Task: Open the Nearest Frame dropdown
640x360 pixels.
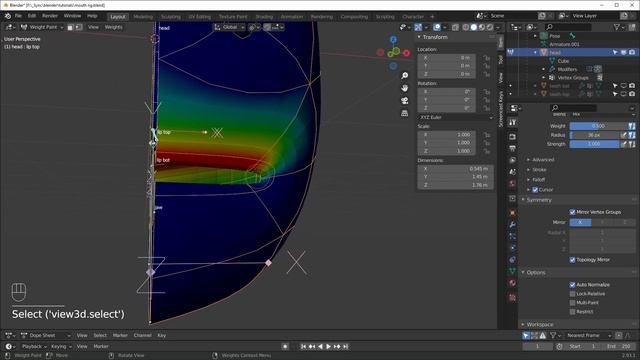Action: (x=589, y=336)
